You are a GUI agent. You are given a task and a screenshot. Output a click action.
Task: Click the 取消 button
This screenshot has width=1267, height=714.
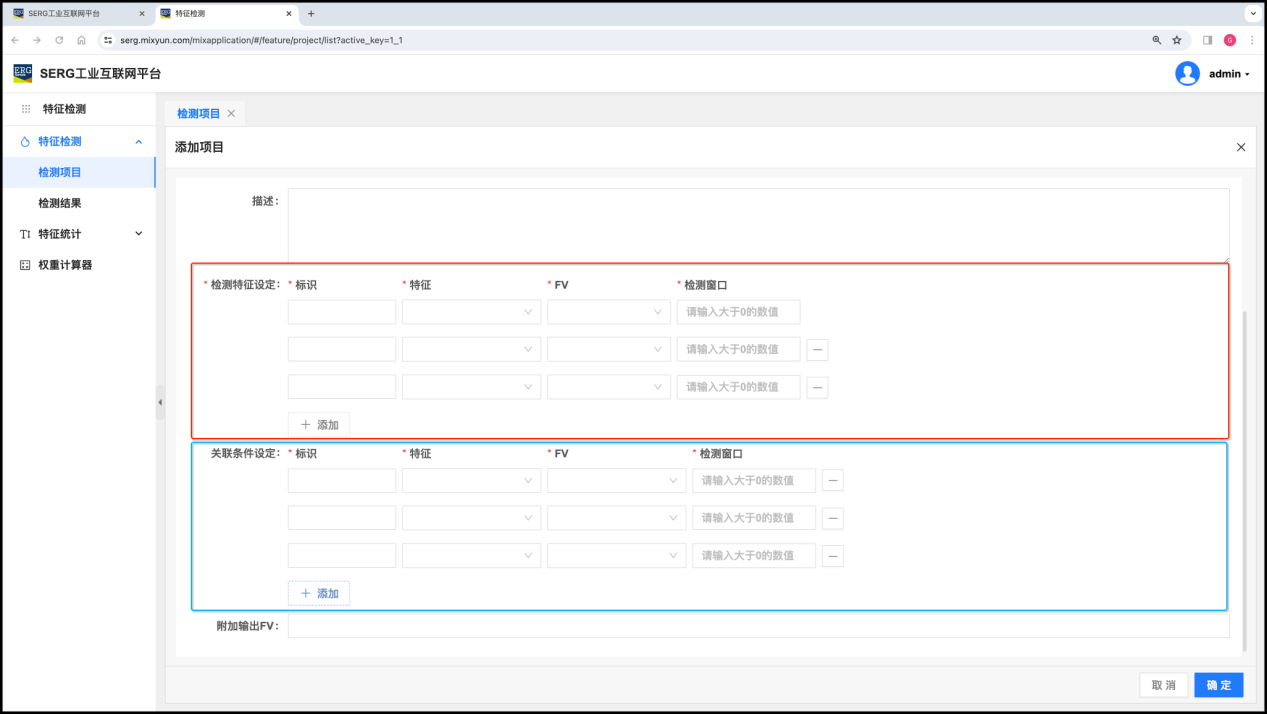(1163, 685)
